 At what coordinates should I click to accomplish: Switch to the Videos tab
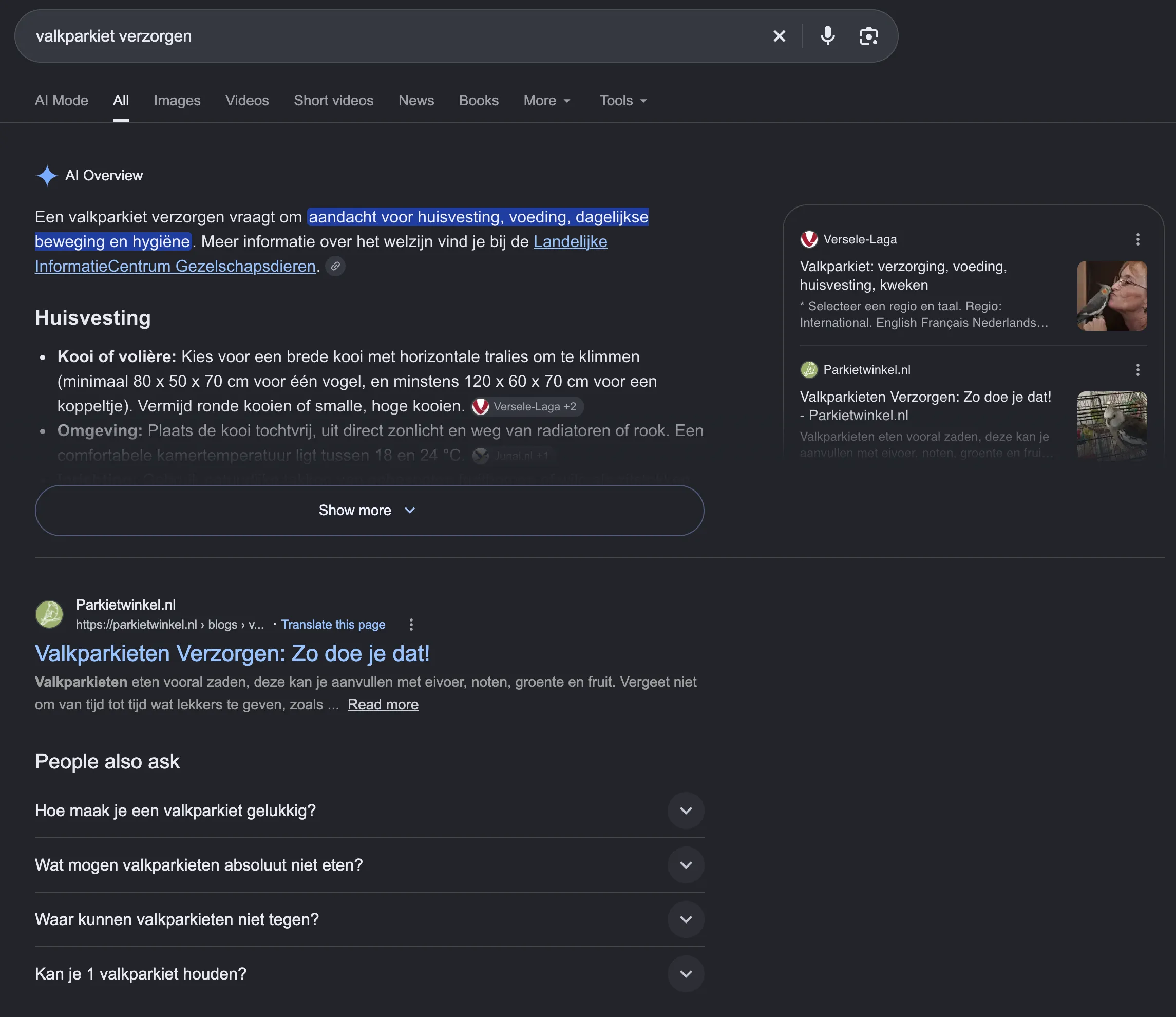[x=247, y=101]
